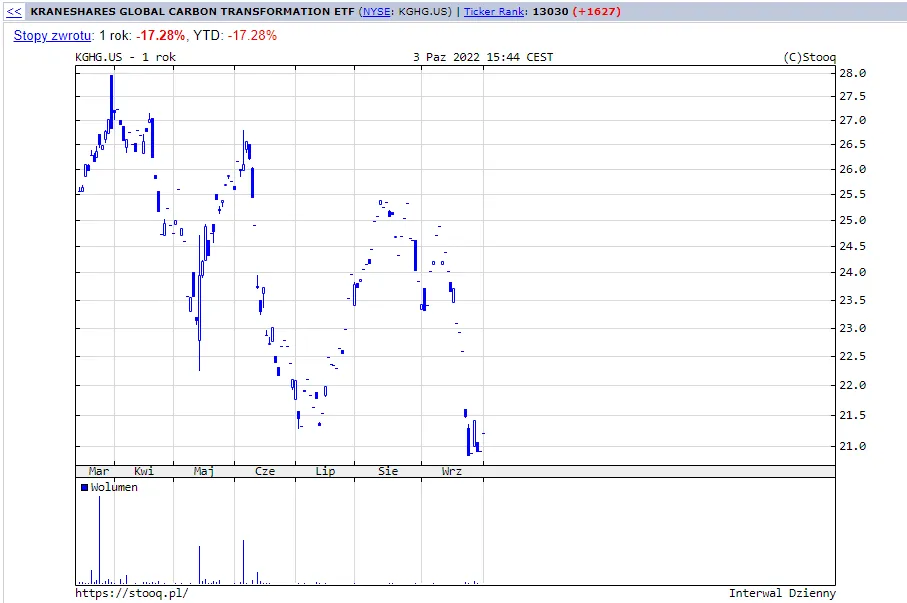Click the 24.5 price axis label
This screenshot has height=603, width=907.
[x=853, y=246]
